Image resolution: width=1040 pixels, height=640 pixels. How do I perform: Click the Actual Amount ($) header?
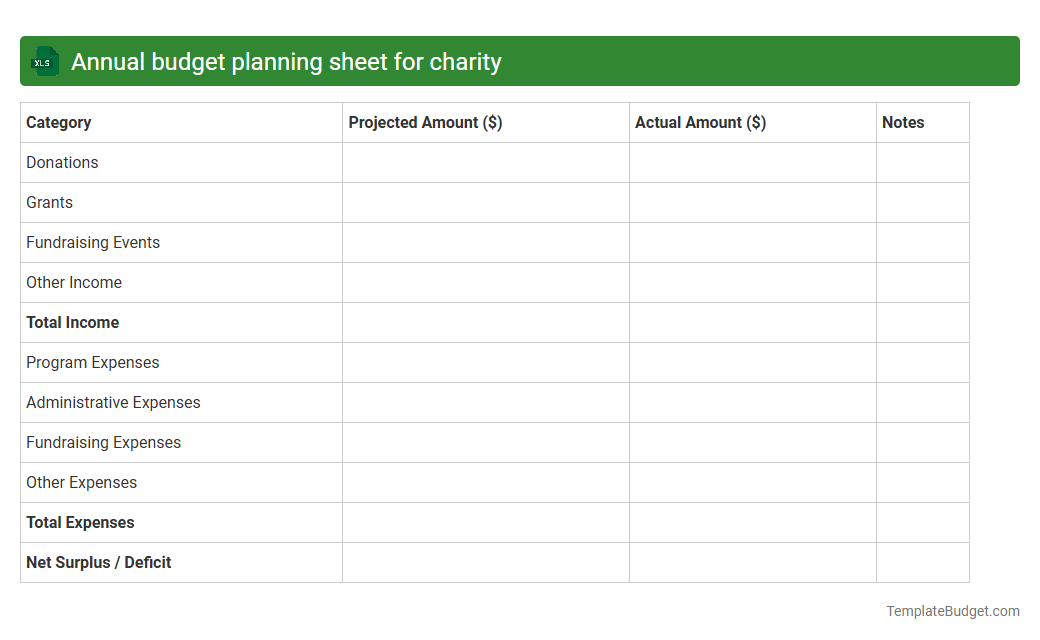[700, 122]
